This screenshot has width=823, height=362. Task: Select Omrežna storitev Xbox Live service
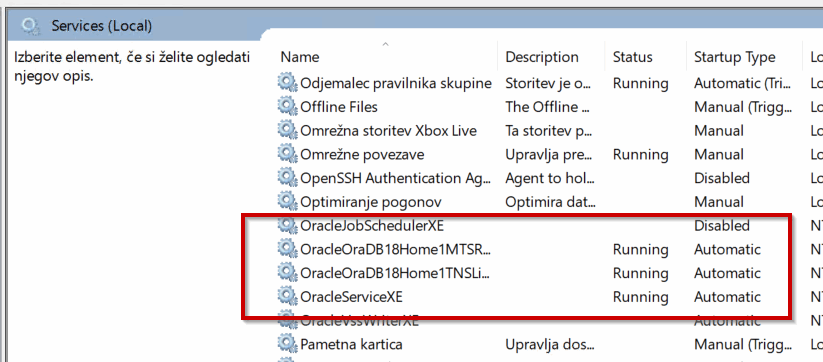(x=388, y=130)
